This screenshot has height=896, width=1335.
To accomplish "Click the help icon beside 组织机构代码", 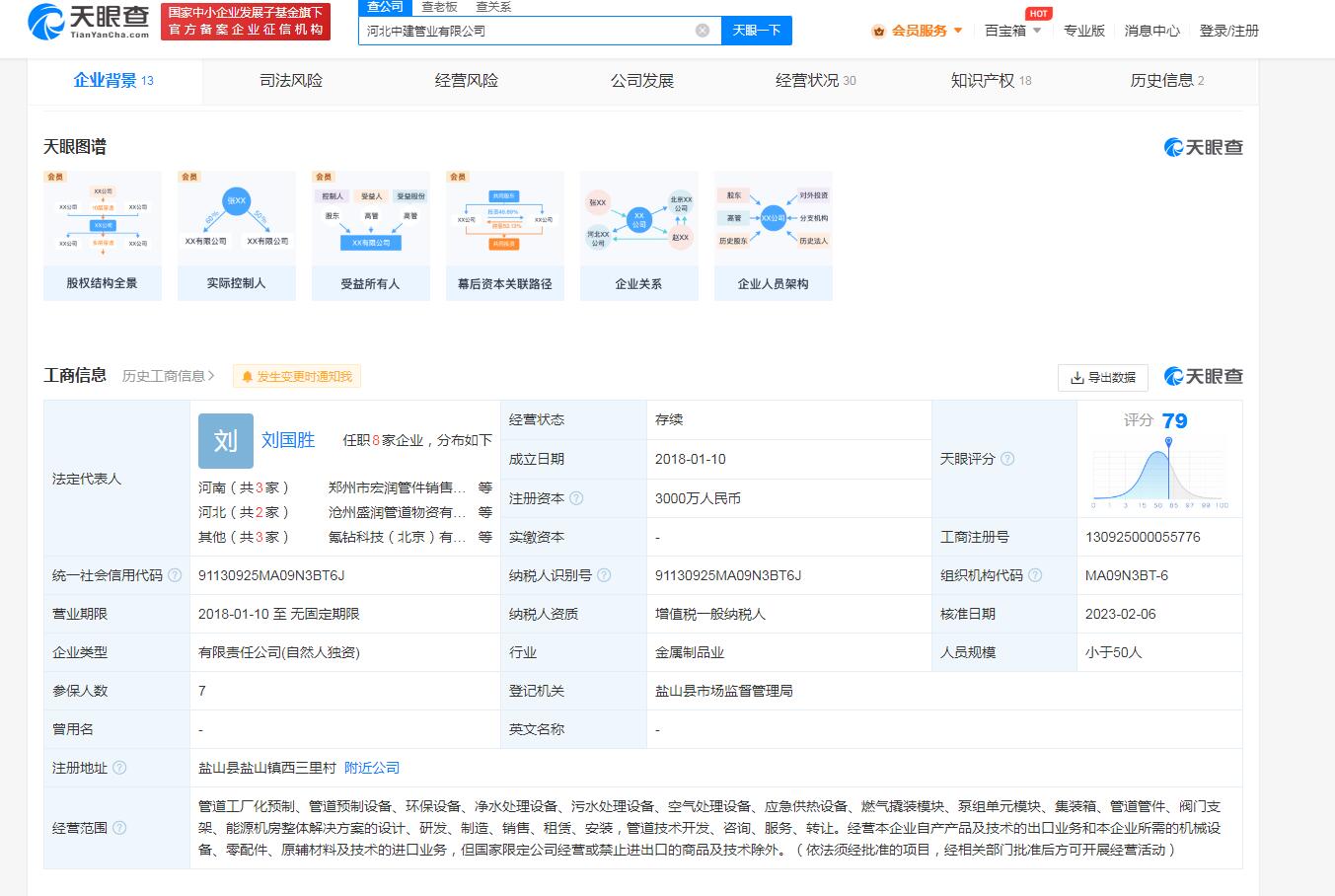I will point(1035,575).
